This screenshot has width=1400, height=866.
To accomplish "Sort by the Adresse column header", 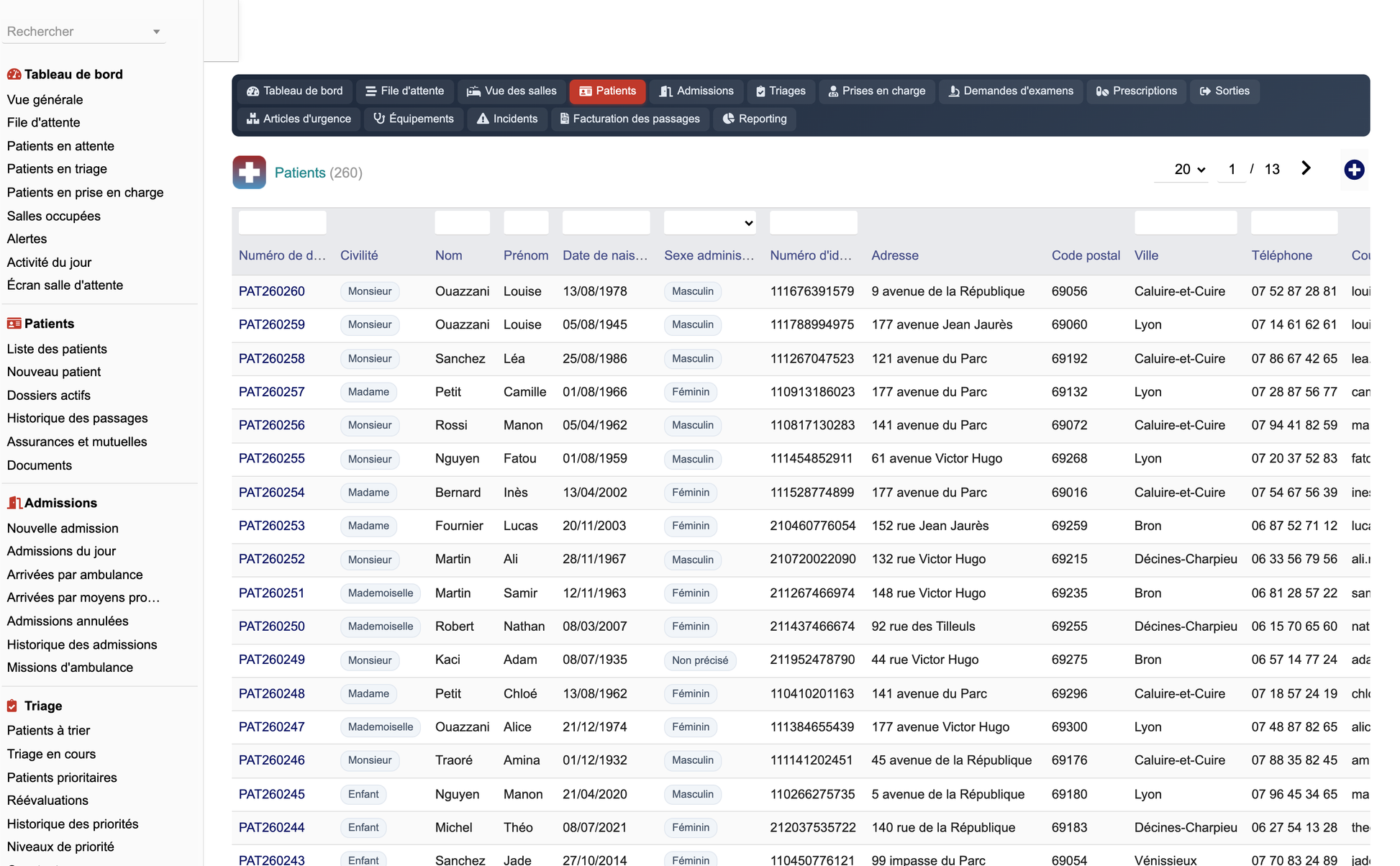I will 895,255.
